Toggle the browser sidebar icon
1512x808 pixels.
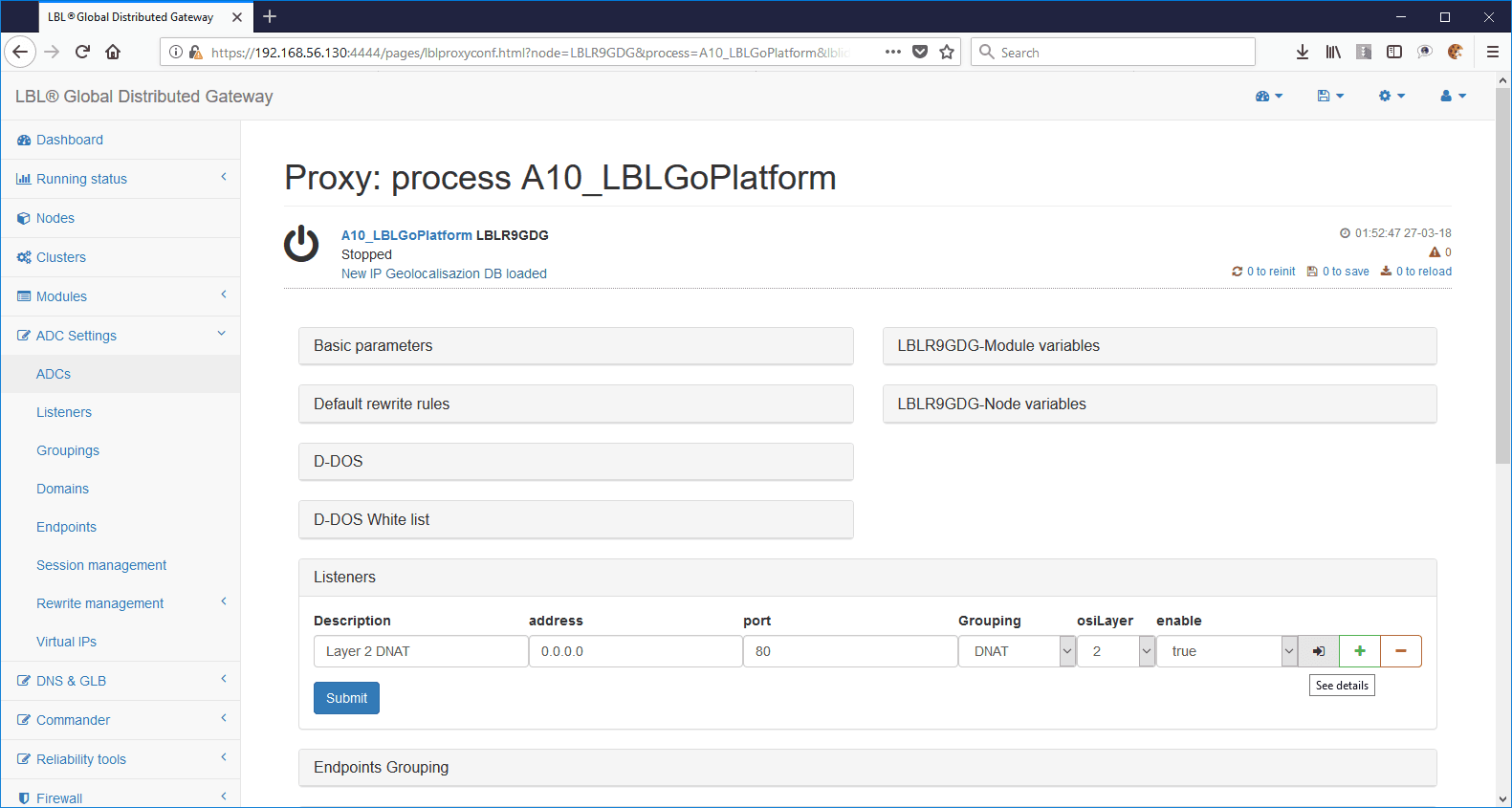tap(1394, 52)
